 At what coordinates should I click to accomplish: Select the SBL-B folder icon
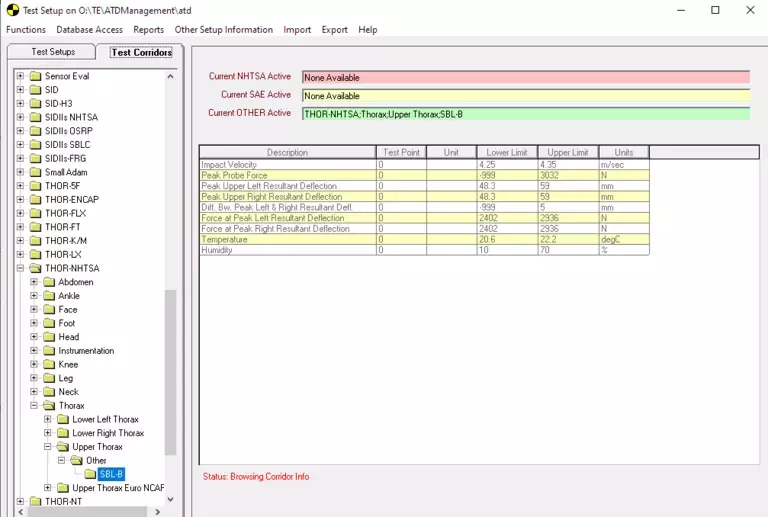pyautogui.click(x=90, y=474)
